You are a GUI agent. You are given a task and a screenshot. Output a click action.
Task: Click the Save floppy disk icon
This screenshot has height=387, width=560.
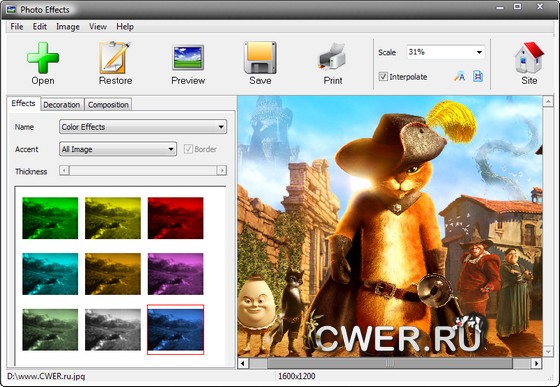tap(260, 57)
